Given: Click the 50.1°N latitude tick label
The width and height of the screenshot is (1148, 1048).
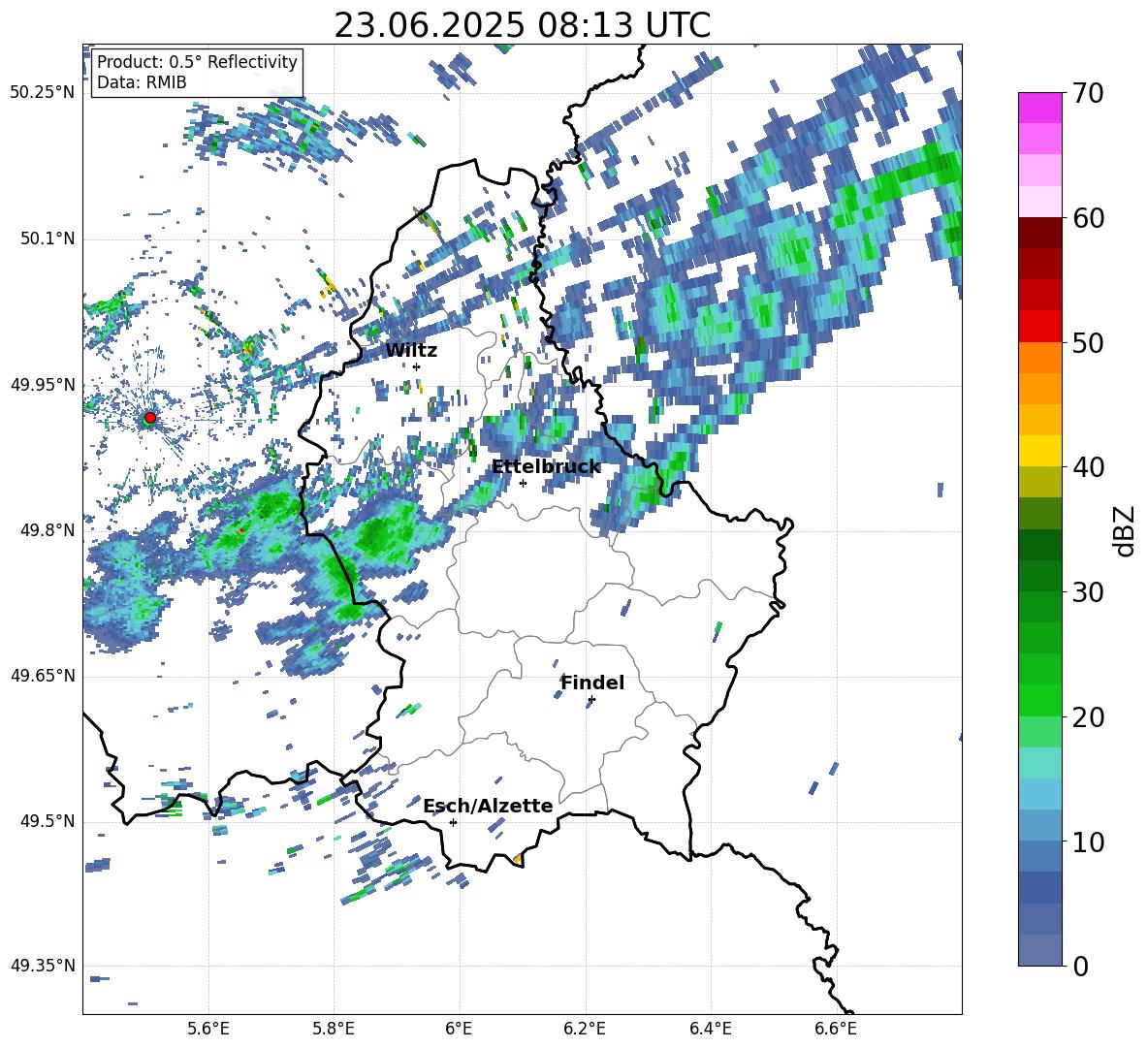Looking at the screenshot, I should coord(47,238).
